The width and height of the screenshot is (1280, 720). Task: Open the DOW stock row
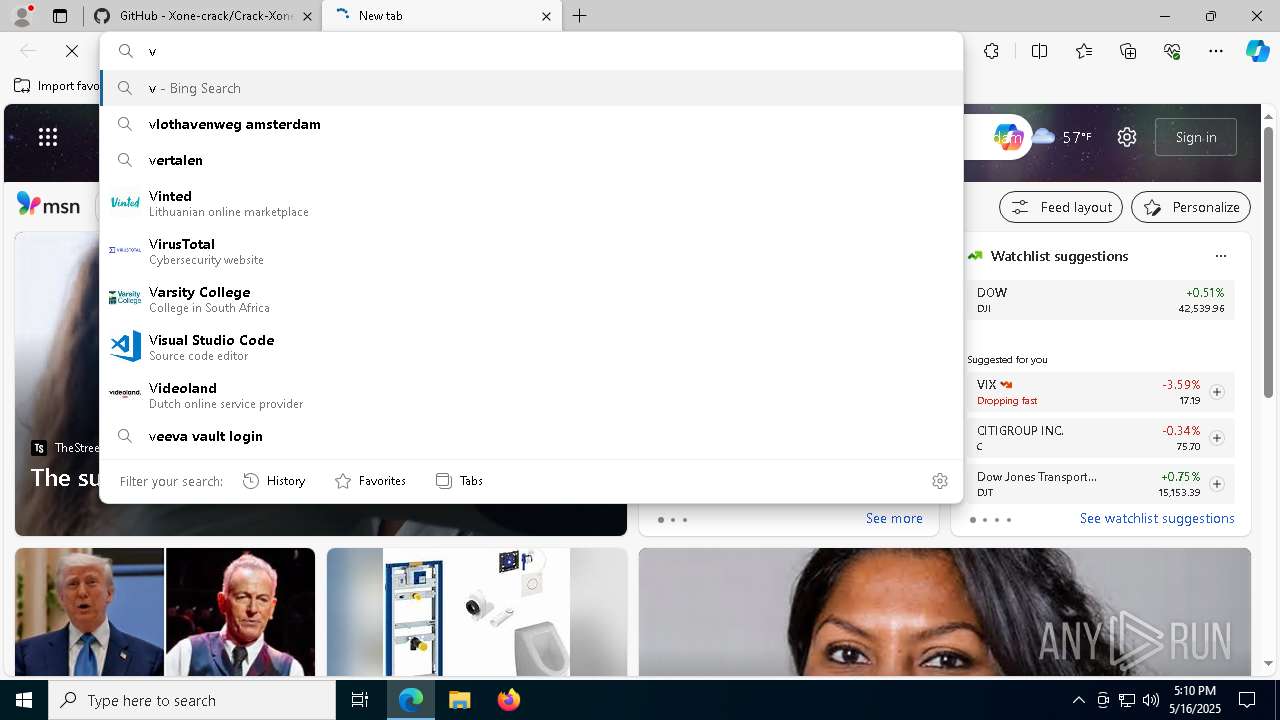click(1101, 300)
